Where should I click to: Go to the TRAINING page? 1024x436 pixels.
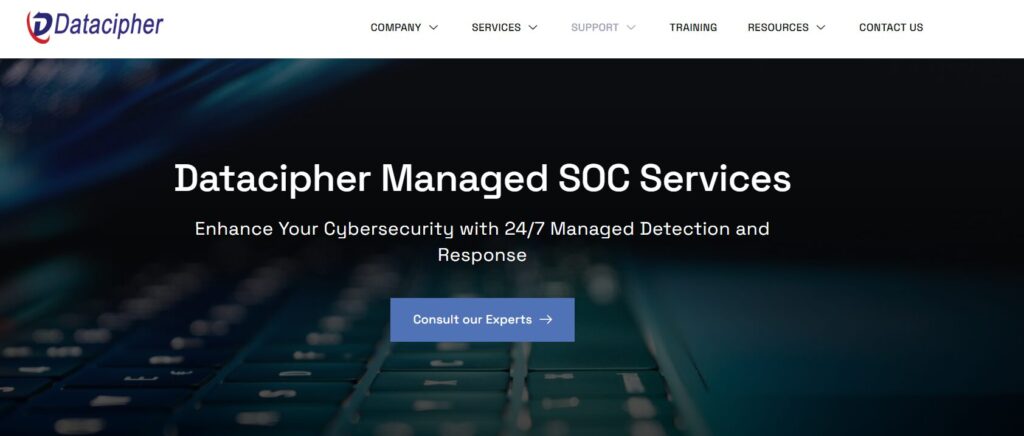(x=693, y=27)
